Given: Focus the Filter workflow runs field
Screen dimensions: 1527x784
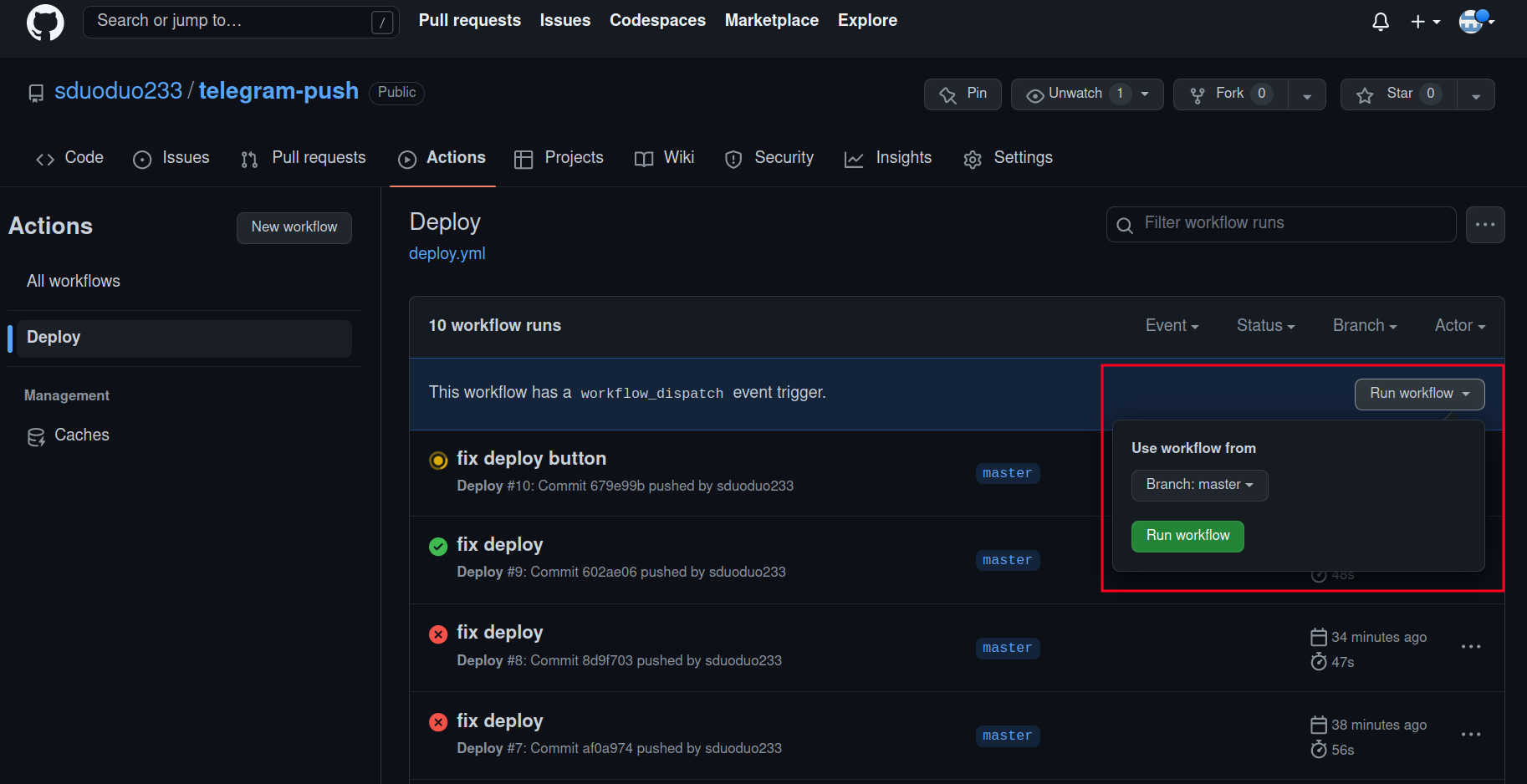Looking at the screenshot, I should point(1281,224).
